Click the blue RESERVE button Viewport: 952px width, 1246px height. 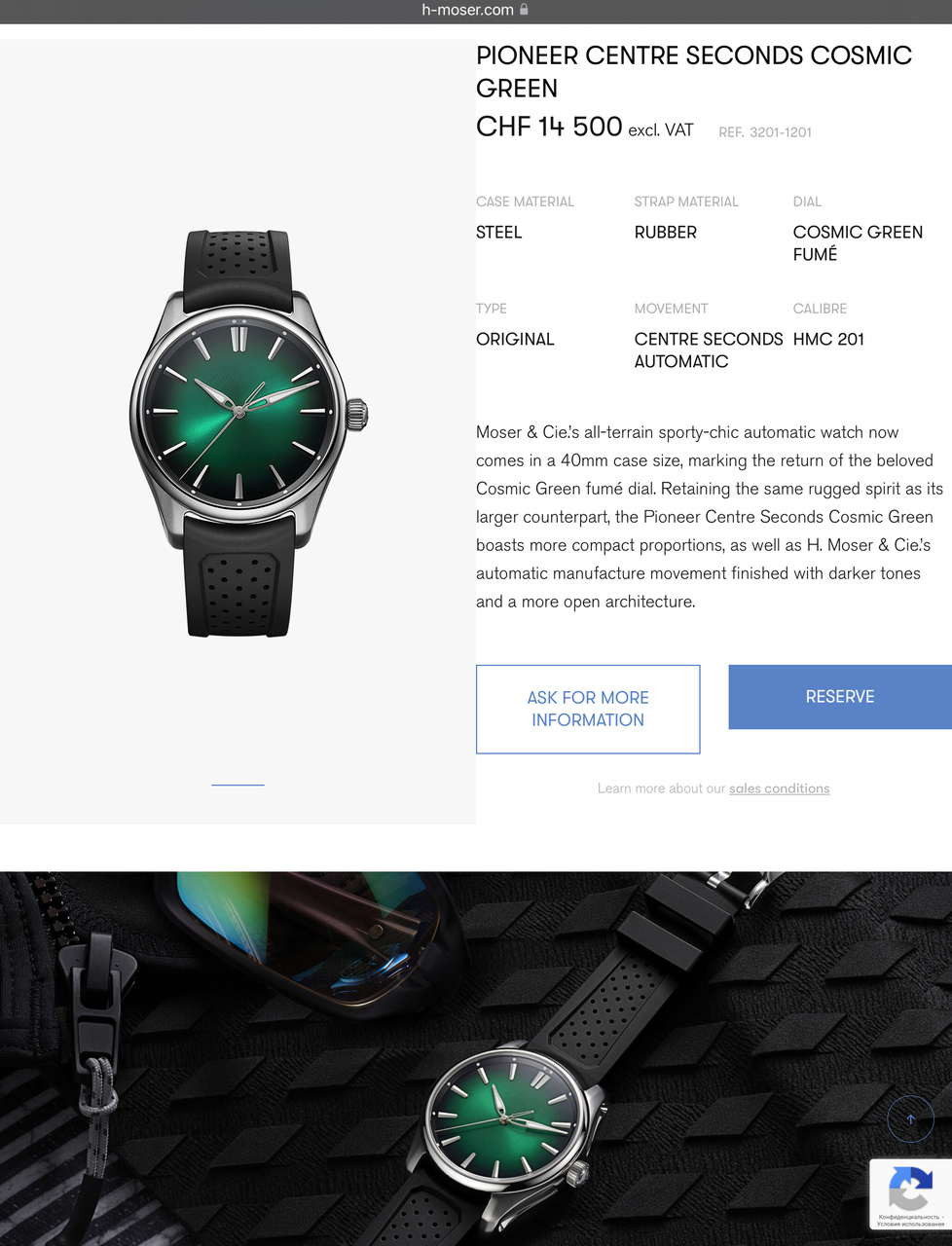click(840, 697)
